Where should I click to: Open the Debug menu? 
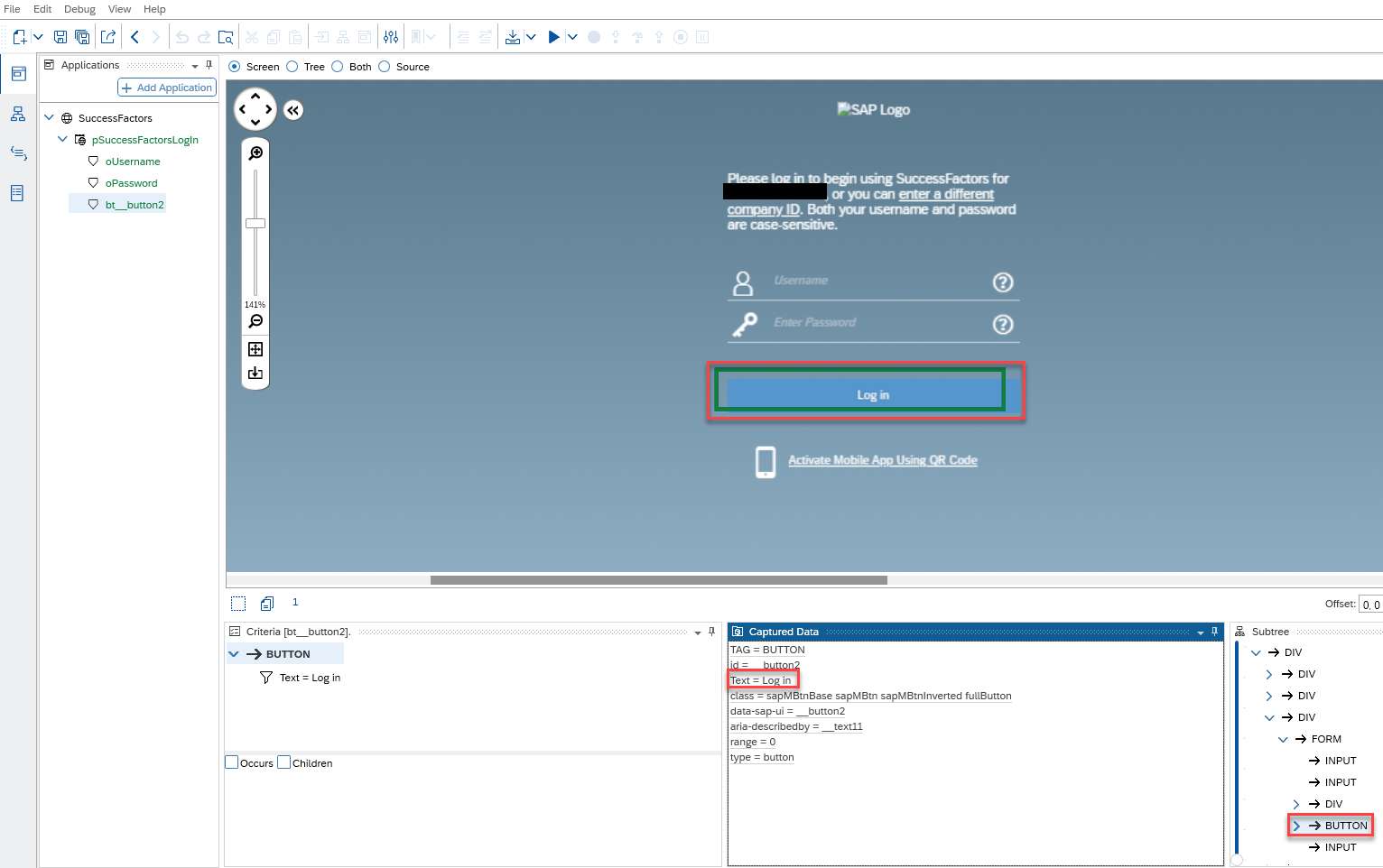tap(79, 9)
